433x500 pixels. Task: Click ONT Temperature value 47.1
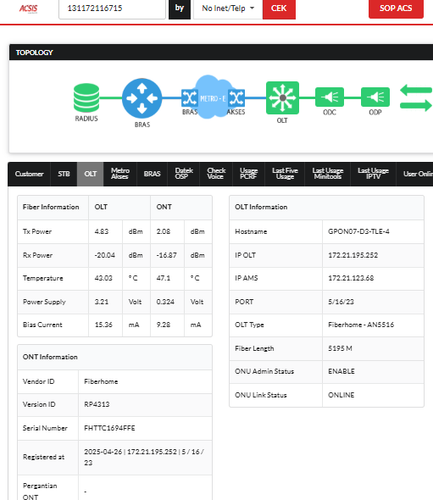click(163, 278)
